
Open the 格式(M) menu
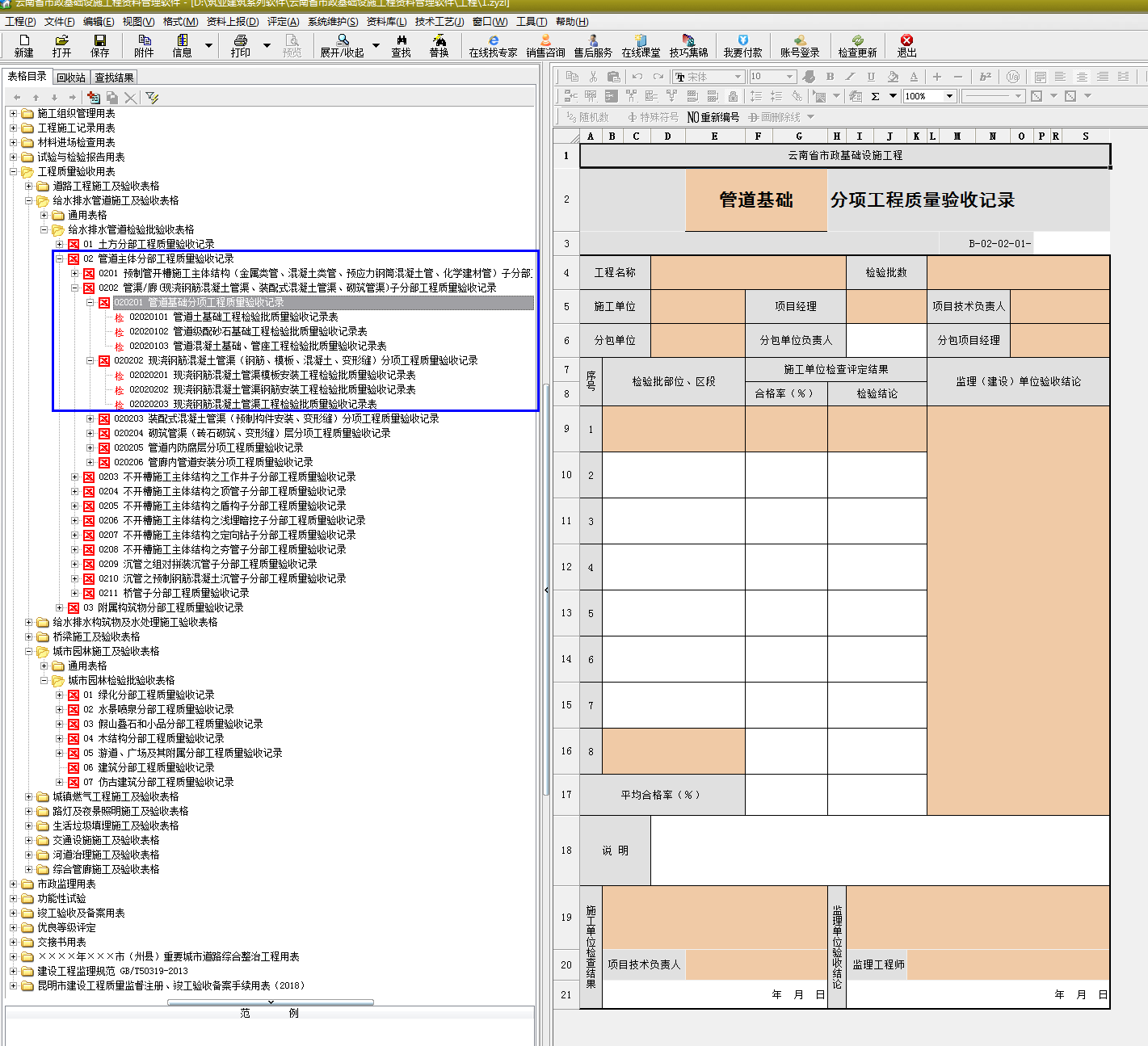(180, 22)
